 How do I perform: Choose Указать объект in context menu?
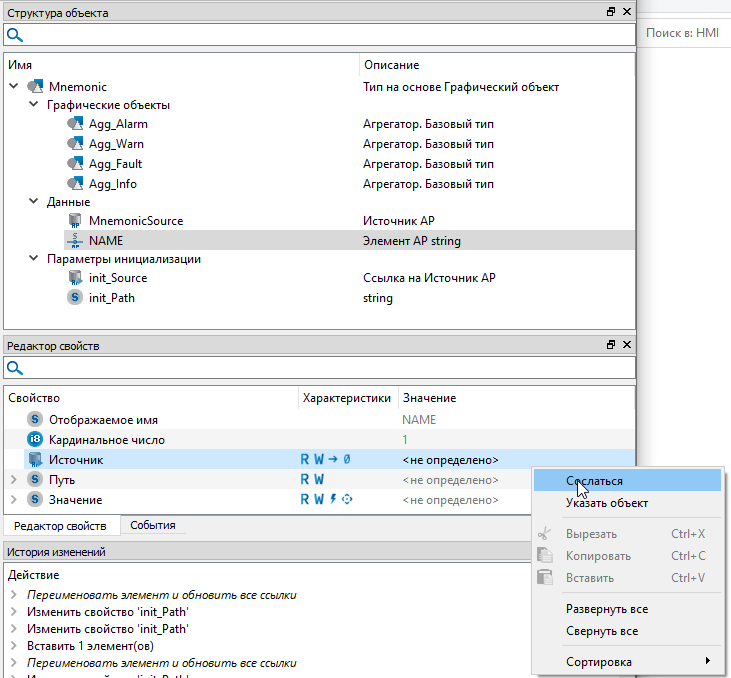point(606,503)
